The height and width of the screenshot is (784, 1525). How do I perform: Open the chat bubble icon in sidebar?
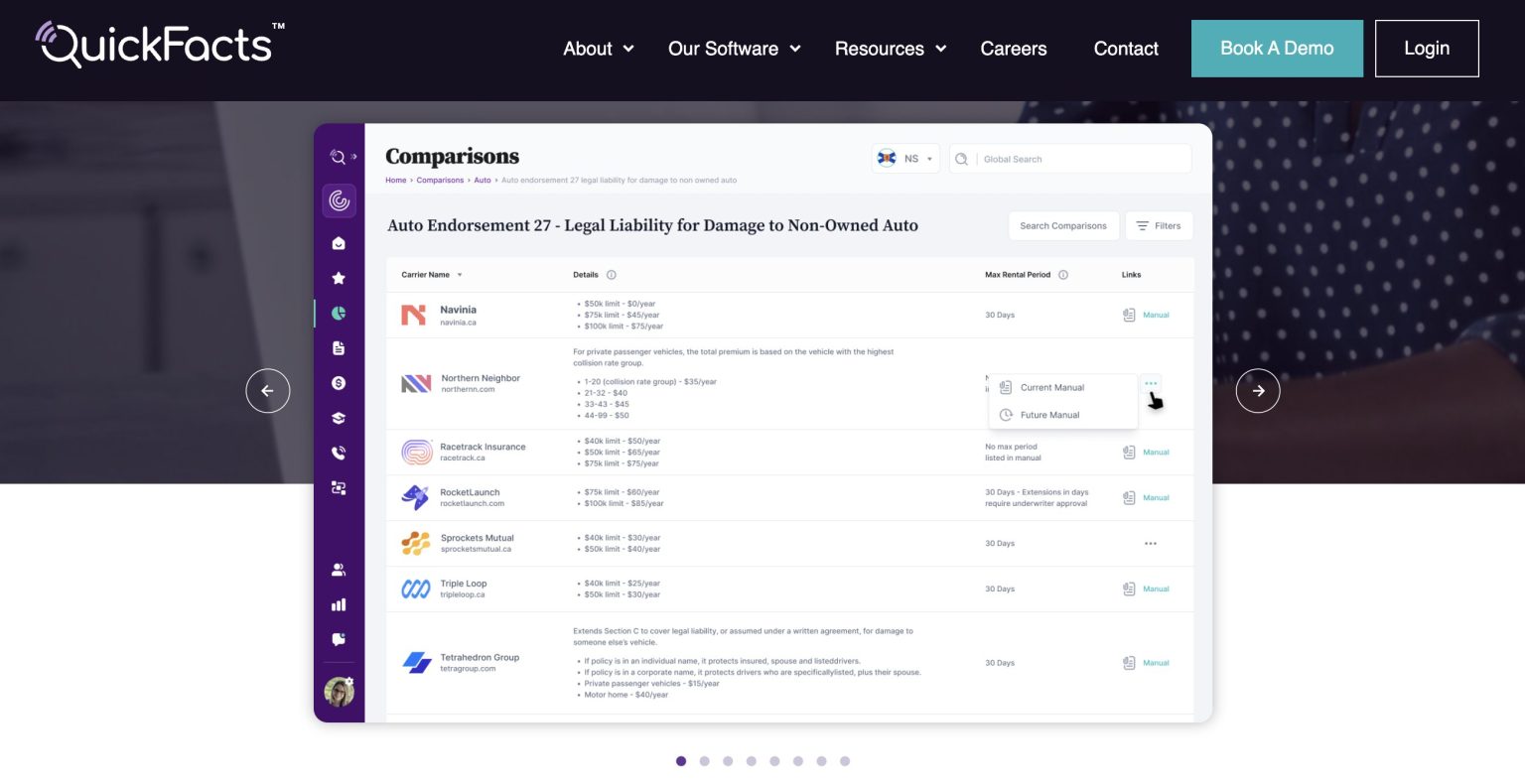click(x=339, y=639)
